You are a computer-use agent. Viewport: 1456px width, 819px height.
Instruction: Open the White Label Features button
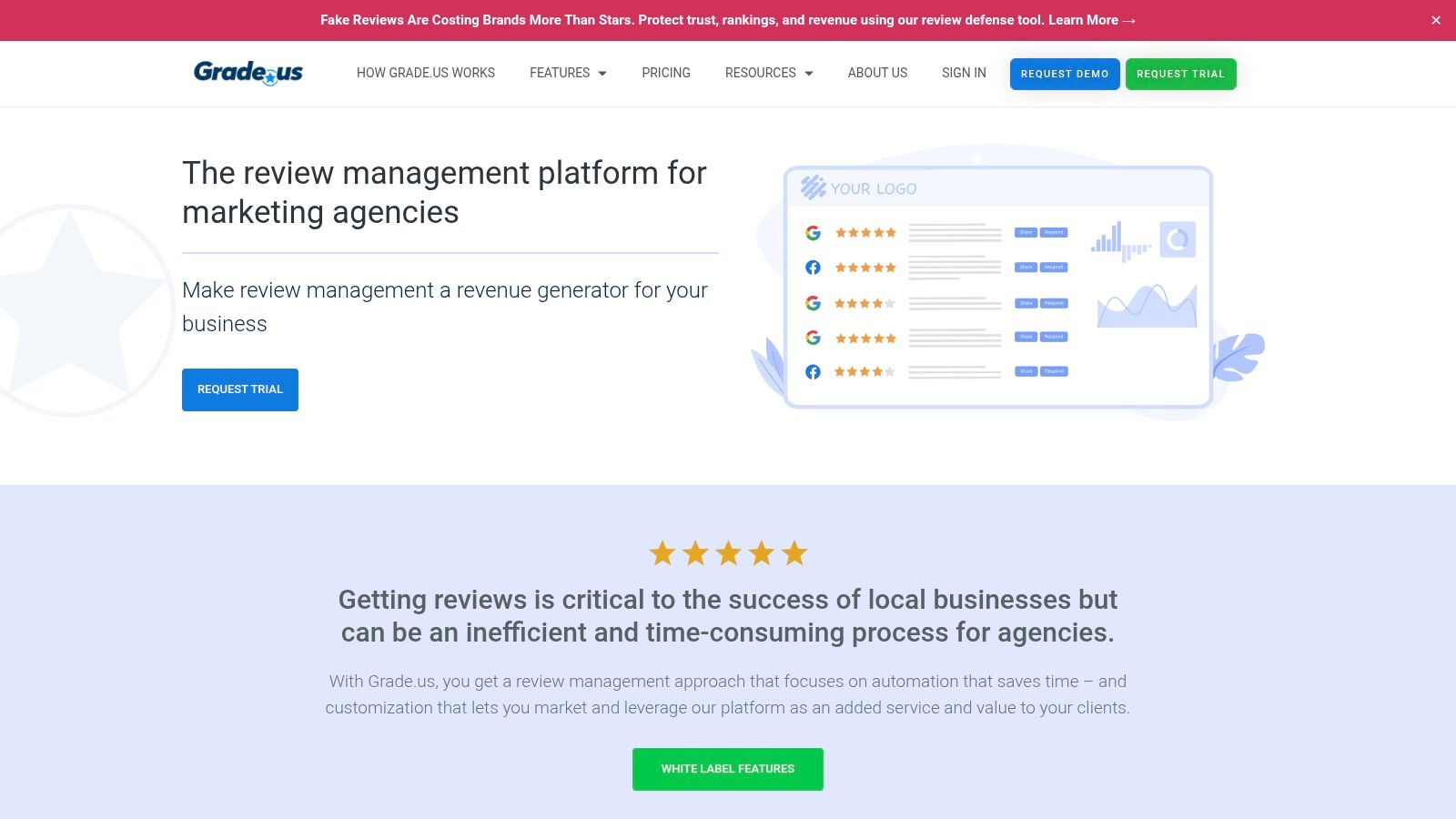point(728,769)
